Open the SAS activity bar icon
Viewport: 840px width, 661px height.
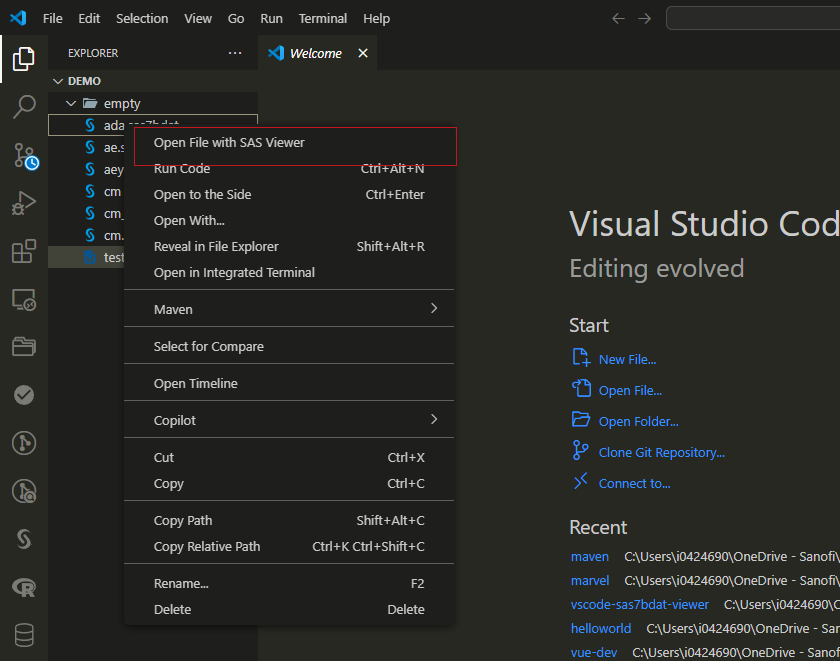(24, 539)
